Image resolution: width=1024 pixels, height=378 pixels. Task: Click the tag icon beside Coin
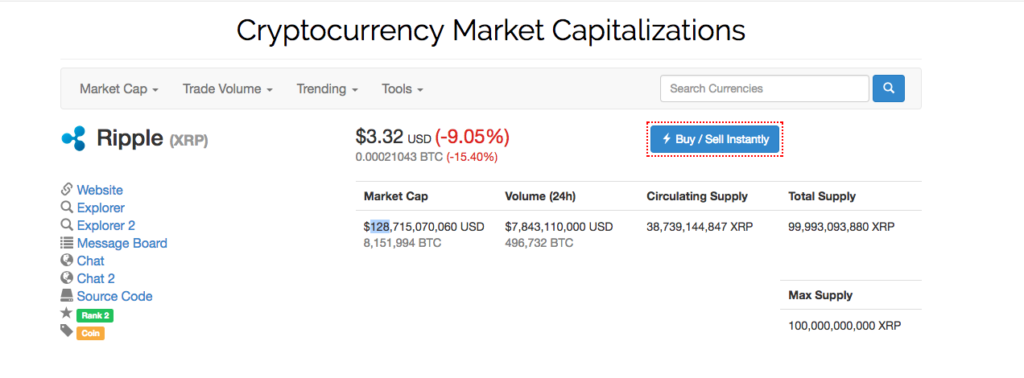click(66, 331)
